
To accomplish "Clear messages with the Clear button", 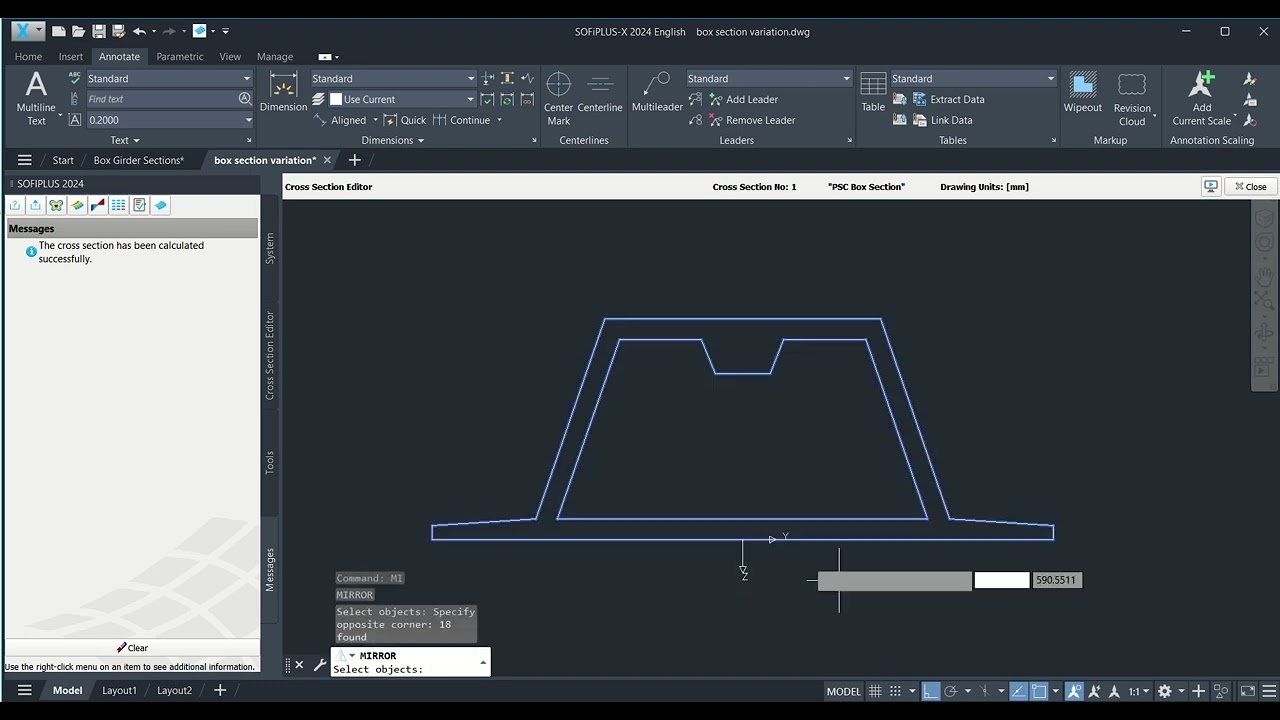I will click(132, 648).
